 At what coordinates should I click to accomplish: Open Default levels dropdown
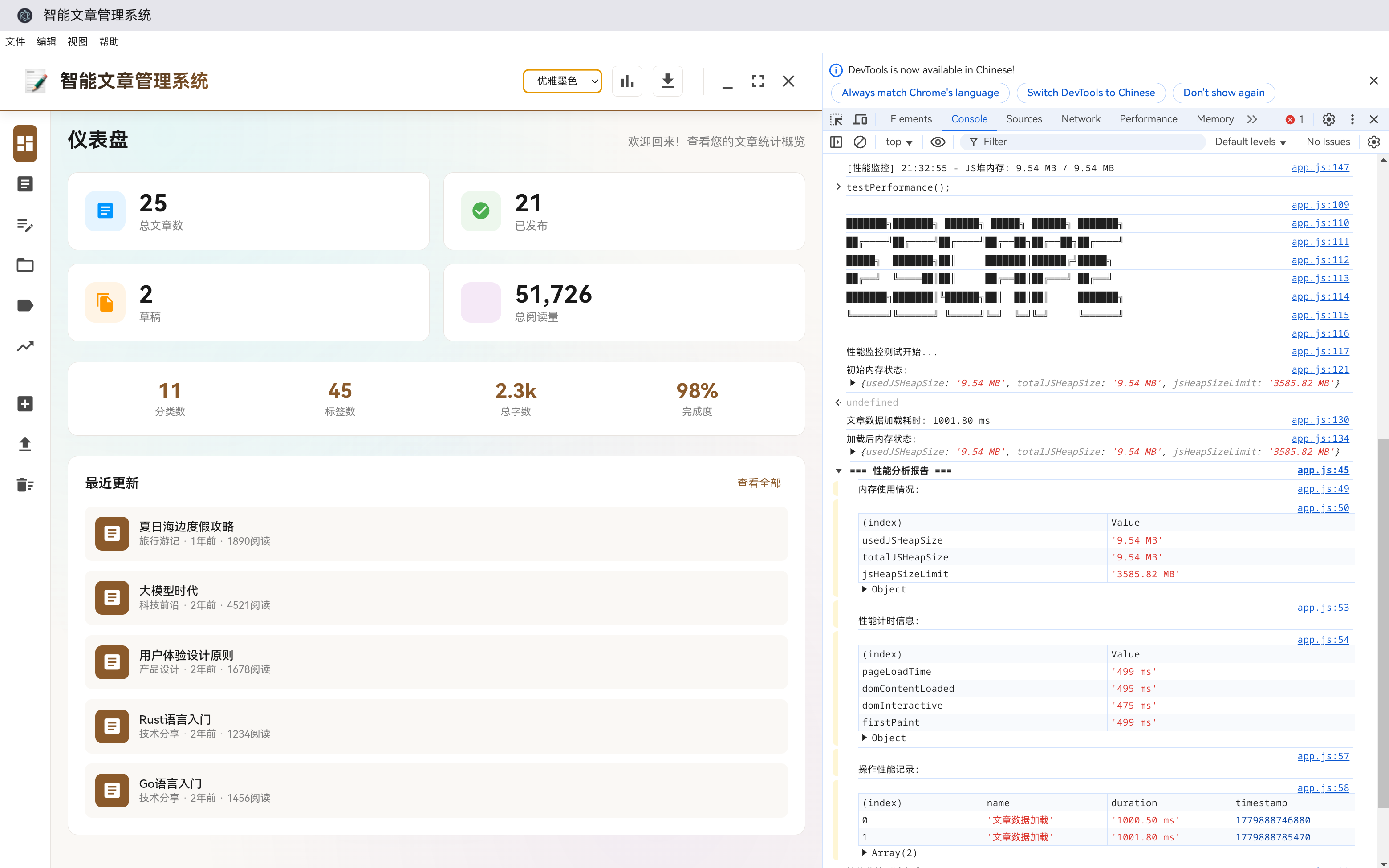point(1250,142)
